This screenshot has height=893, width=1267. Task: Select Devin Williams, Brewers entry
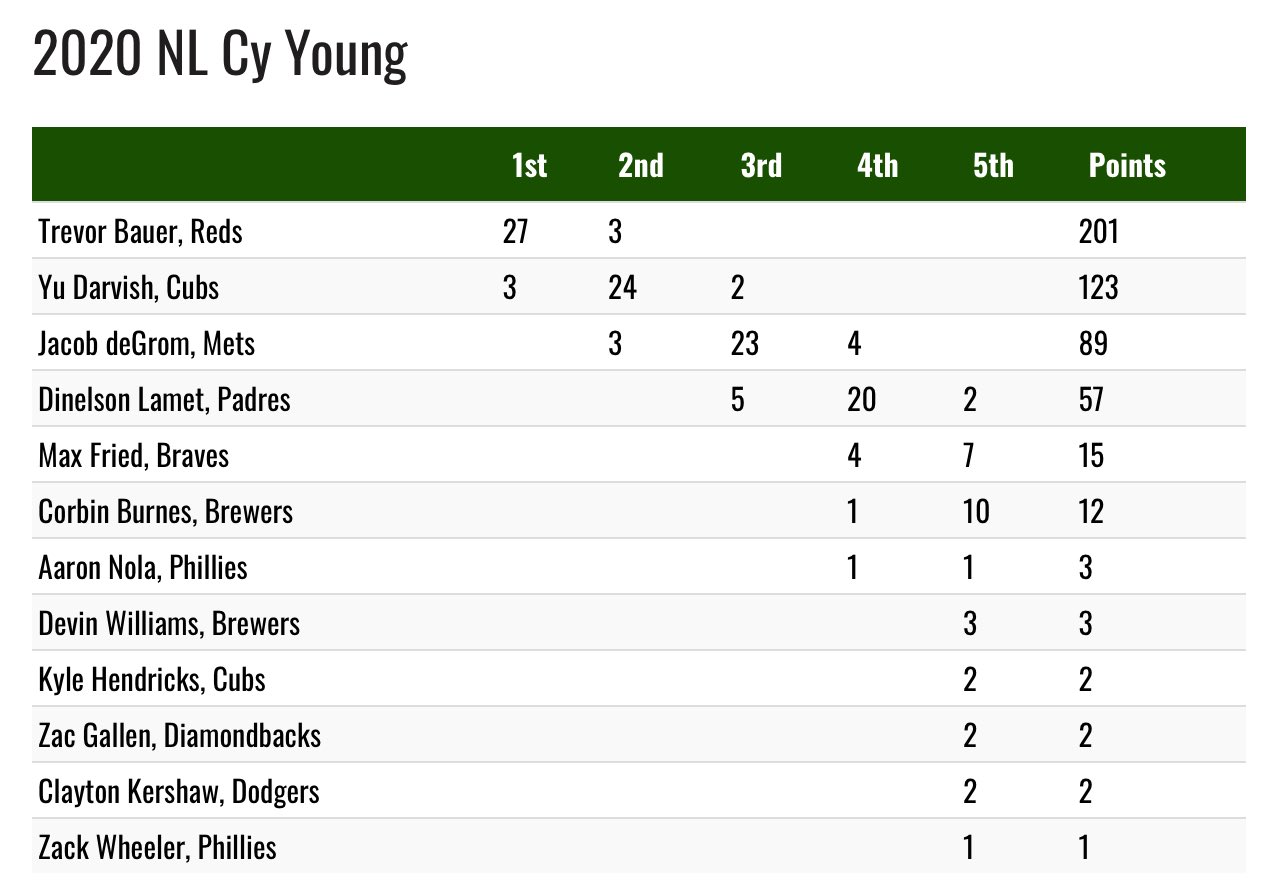pyautogui.click(x=168, y=624)
